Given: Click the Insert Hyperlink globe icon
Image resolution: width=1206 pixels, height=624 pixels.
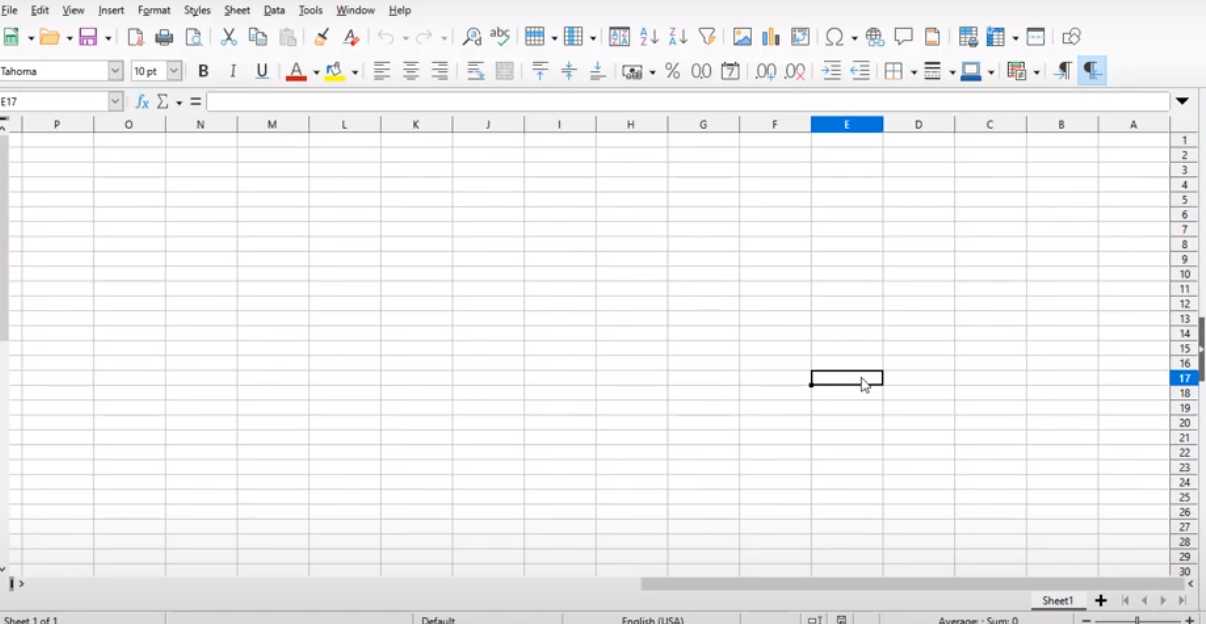Looking at the screenshot, I should (875, 38).
